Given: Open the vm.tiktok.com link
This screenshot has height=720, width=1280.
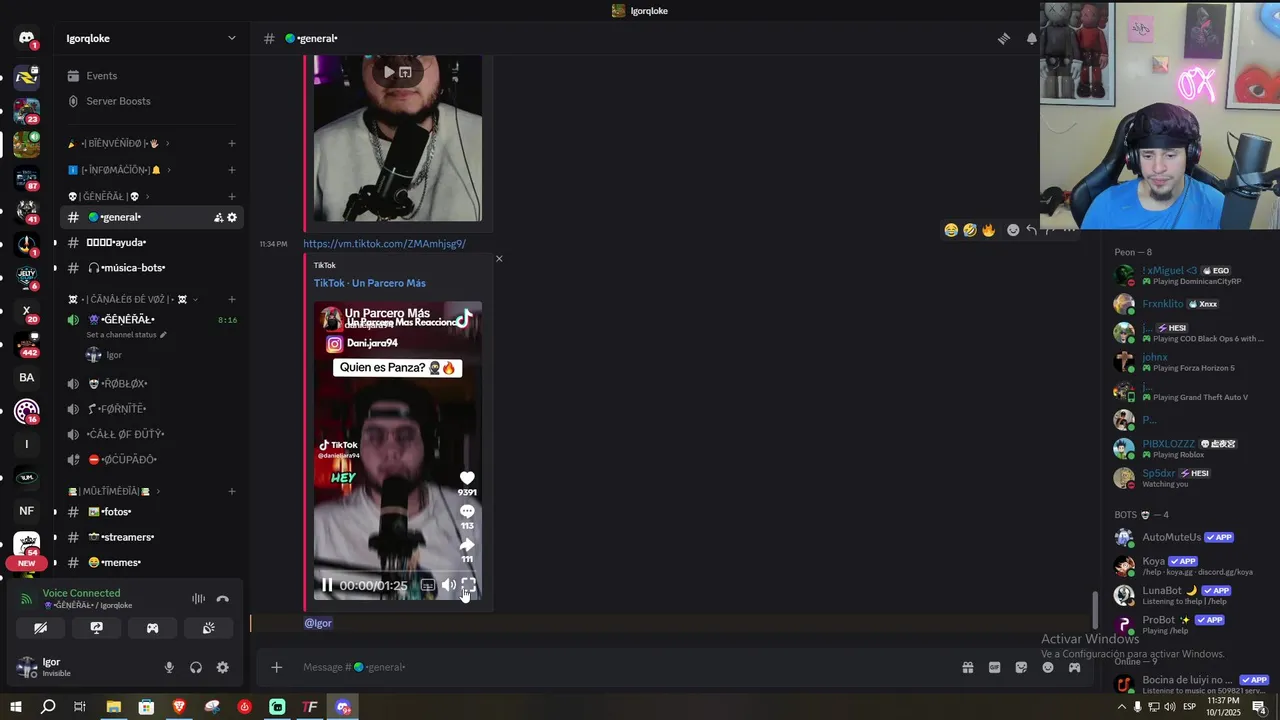Looking at the screenshot, I should coord(384,244).
